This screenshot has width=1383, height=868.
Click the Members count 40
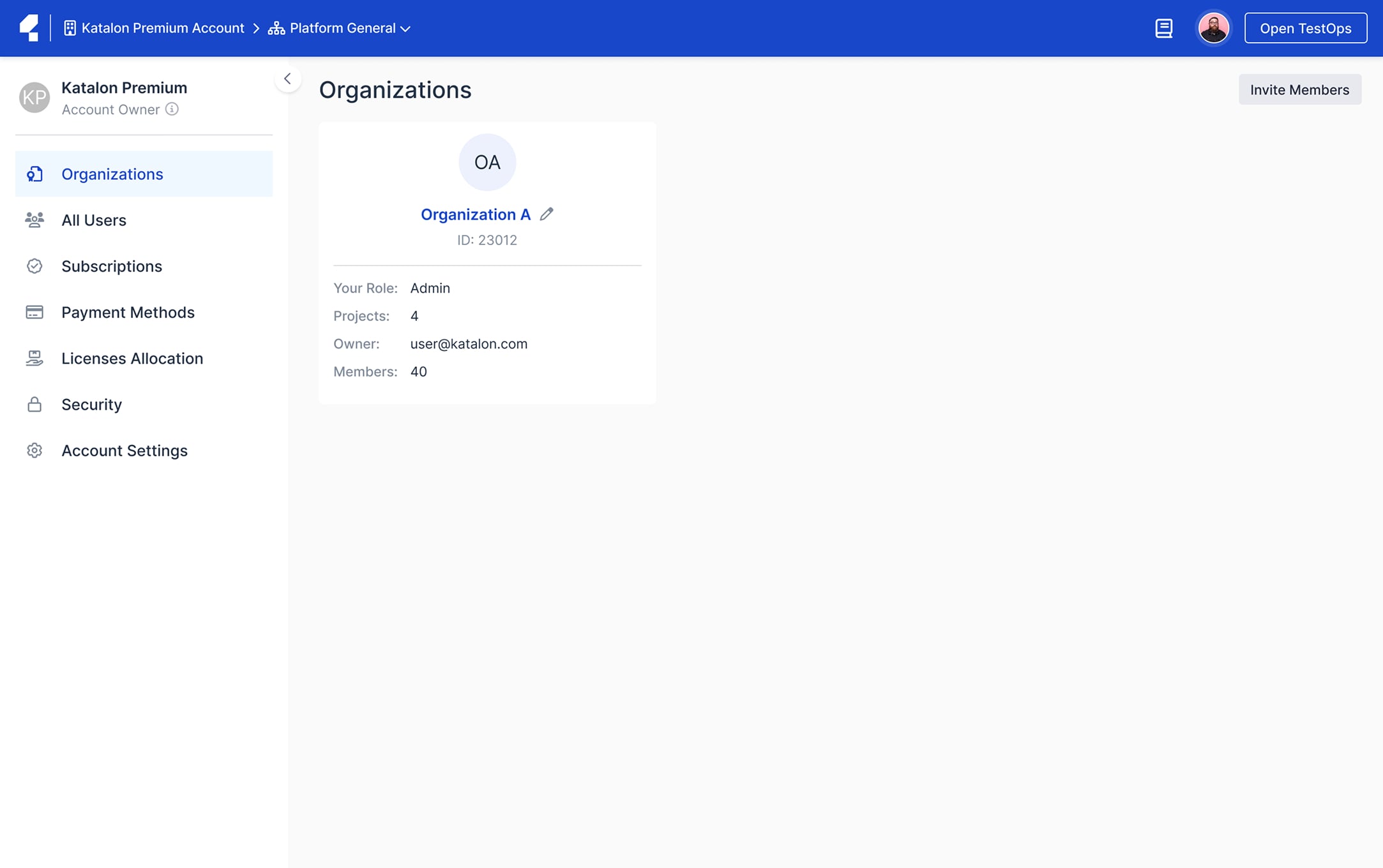click(x=418, y=372)
